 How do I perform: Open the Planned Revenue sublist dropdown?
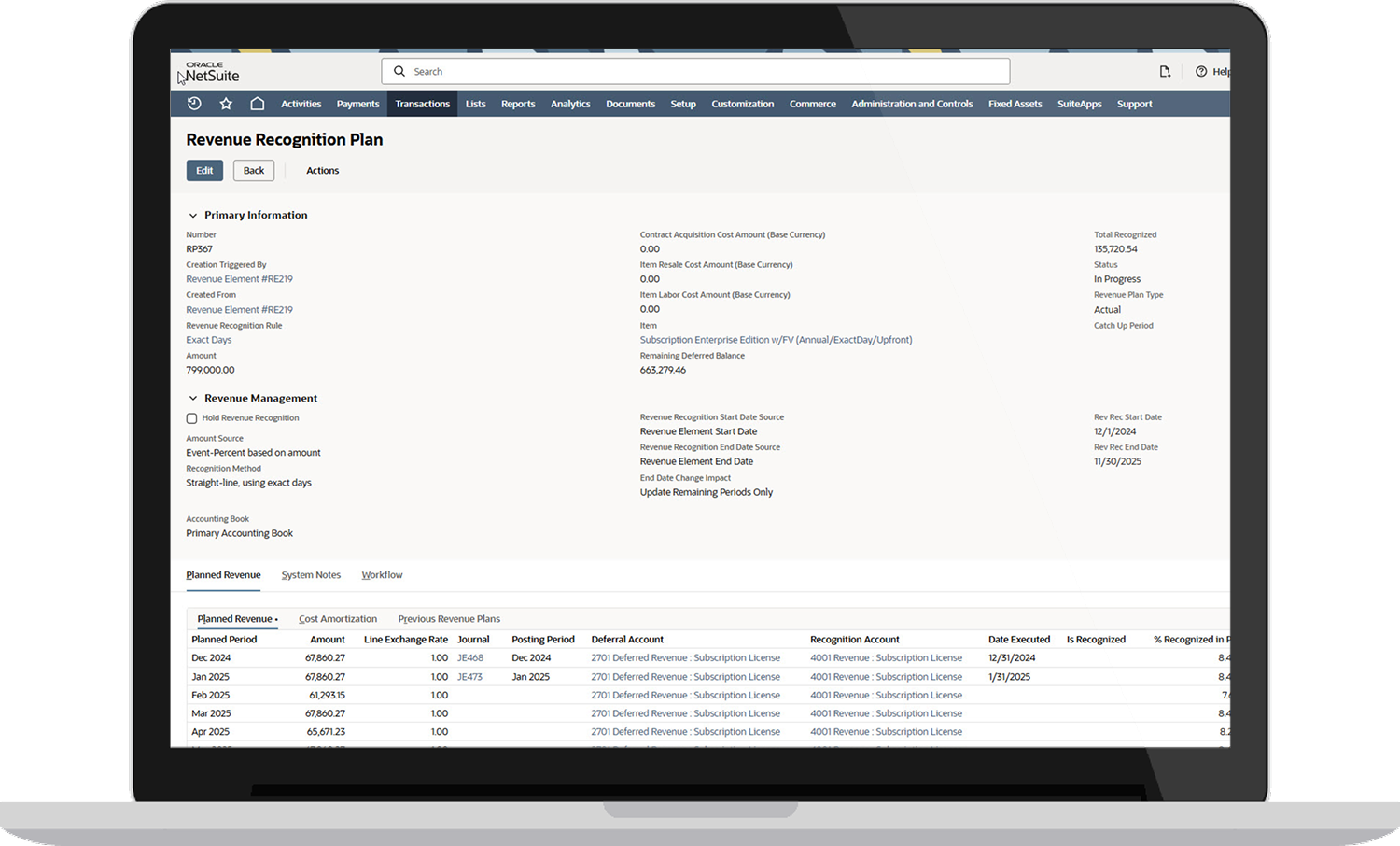(275, 618)
